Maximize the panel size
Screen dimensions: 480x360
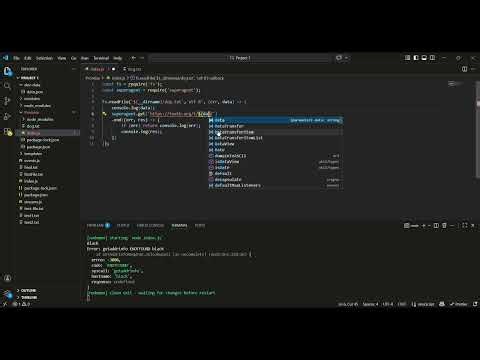465,226
